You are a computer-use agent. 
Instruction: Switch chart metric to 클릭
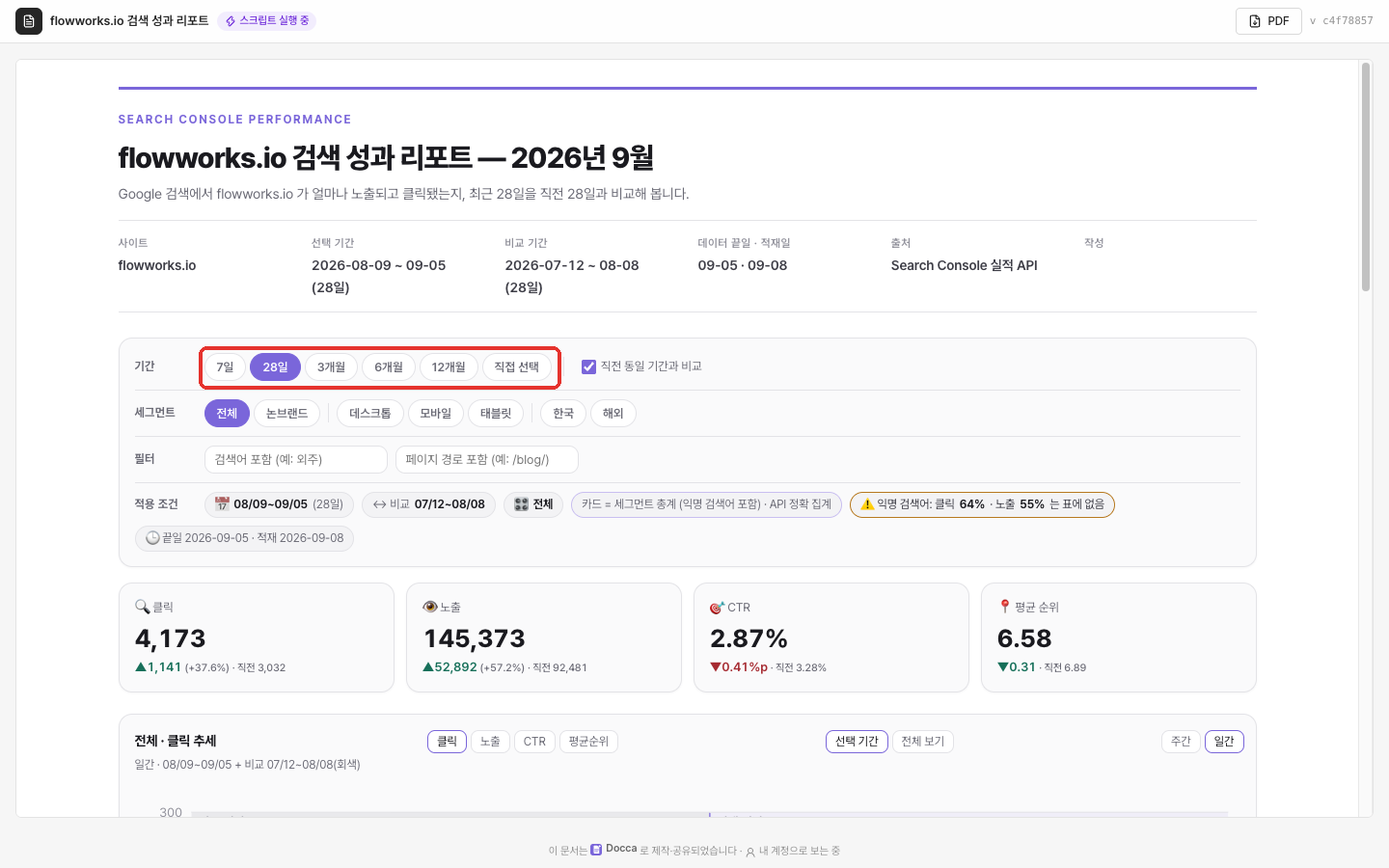click(x=447, y=742)
